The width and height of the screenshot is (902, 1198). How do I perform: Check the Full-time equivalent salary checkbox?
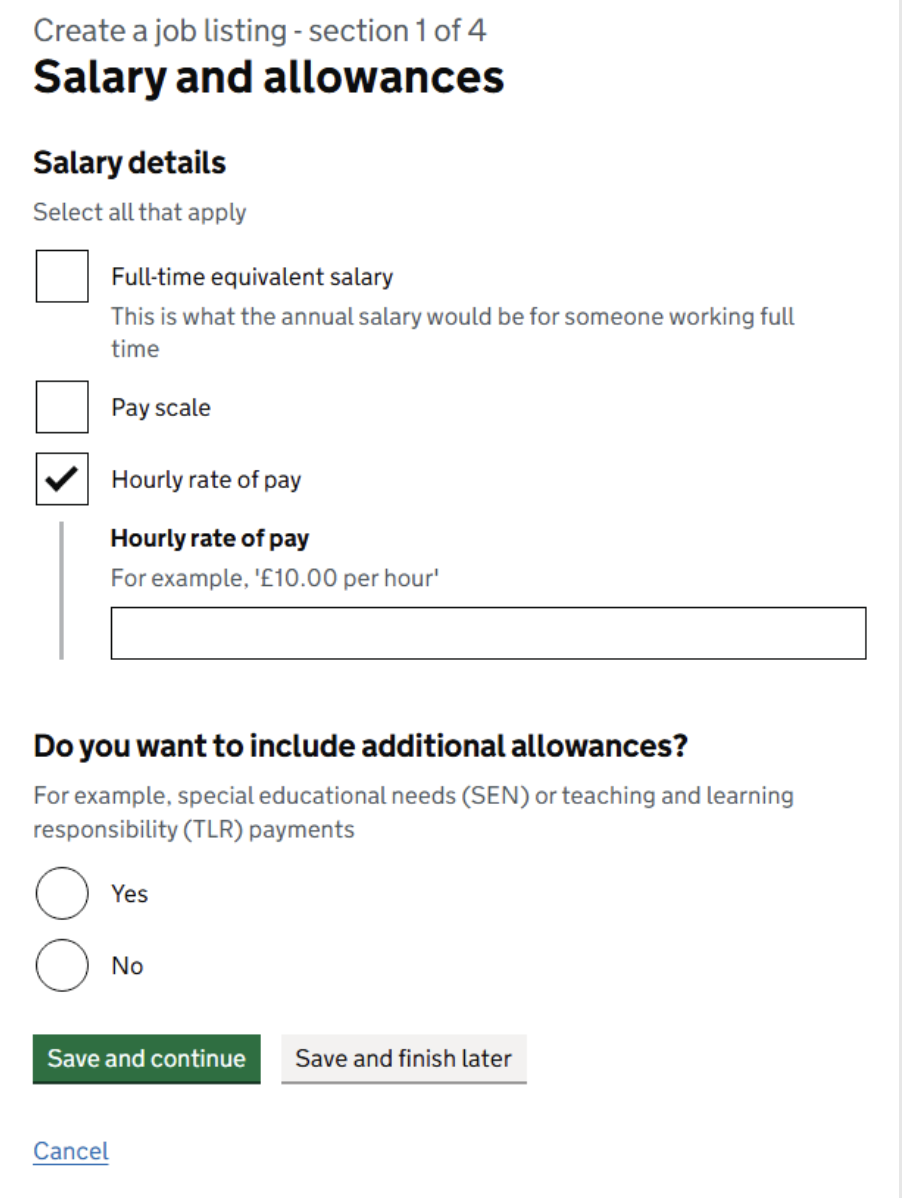61,277
